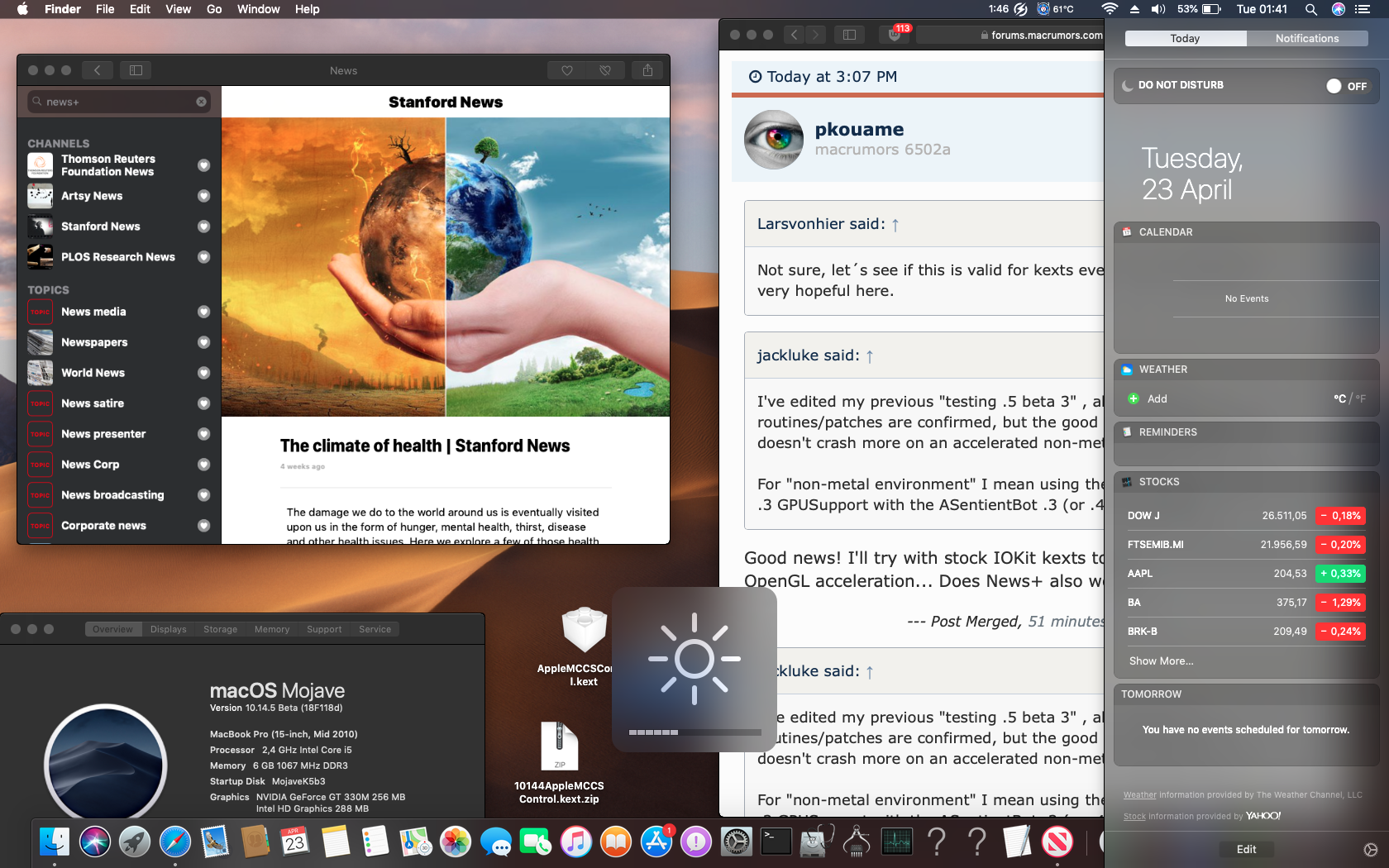Switch weather units via °C / °F
The image size is (1389, 868).
coord(1349,398)
